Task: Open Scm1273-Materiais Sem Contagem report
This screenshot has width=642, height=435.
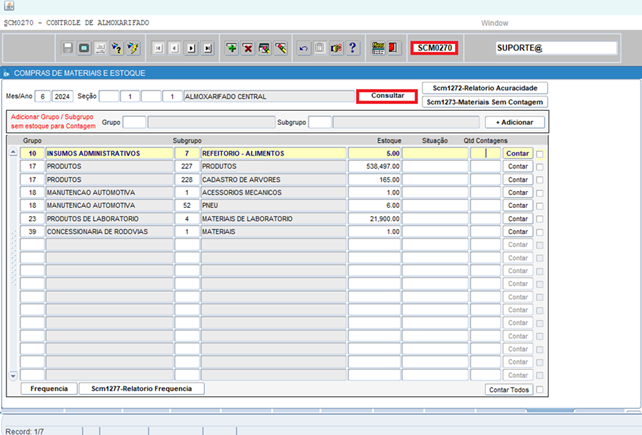Action: pyautogui.click(x=485, y=102)
